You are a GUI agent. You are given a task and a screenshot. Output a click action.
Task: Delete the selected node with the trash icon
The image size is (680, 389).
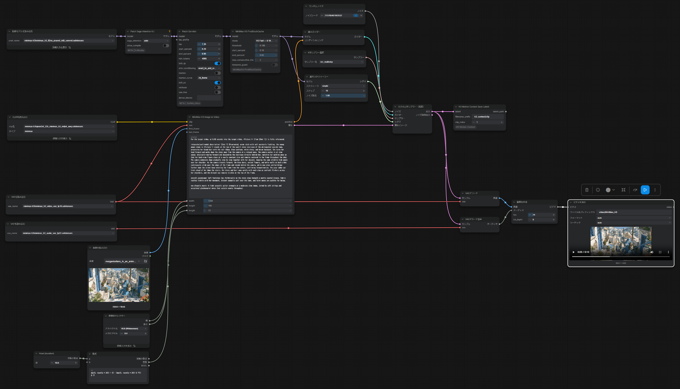tap(587, 190)
